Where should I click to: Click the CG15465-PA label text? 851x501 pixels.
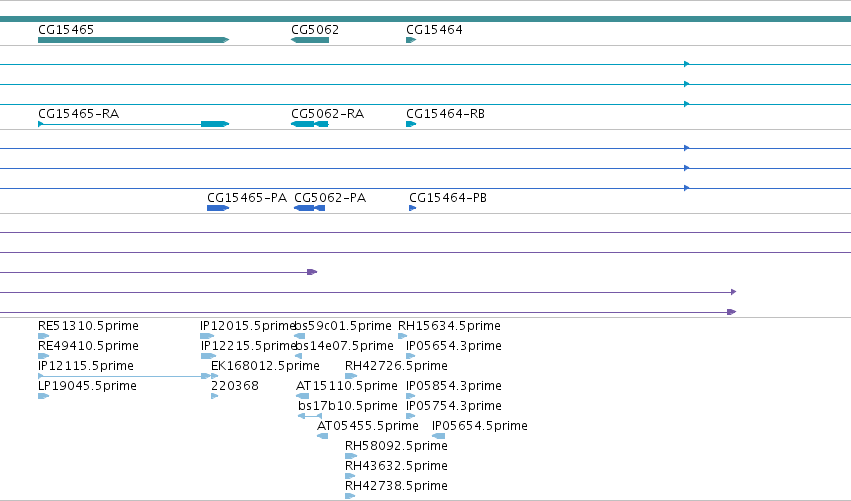tap(247, 198)
